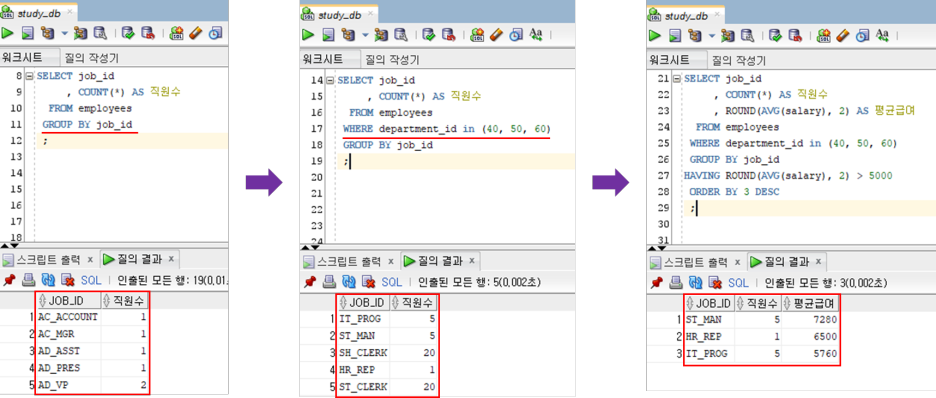936x398 pixels.
Task: Select HR_REP cell in middle results
Action: click(363, 369)
